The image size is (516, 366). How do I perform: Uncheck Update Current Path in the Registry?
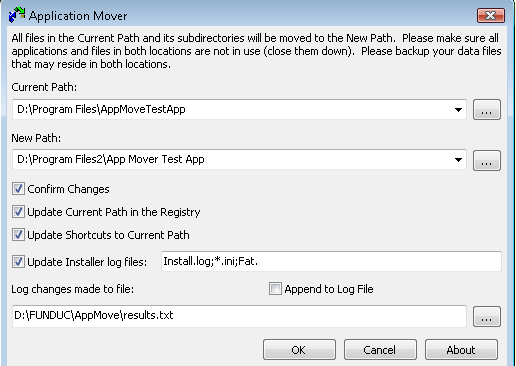coord(18,212)
